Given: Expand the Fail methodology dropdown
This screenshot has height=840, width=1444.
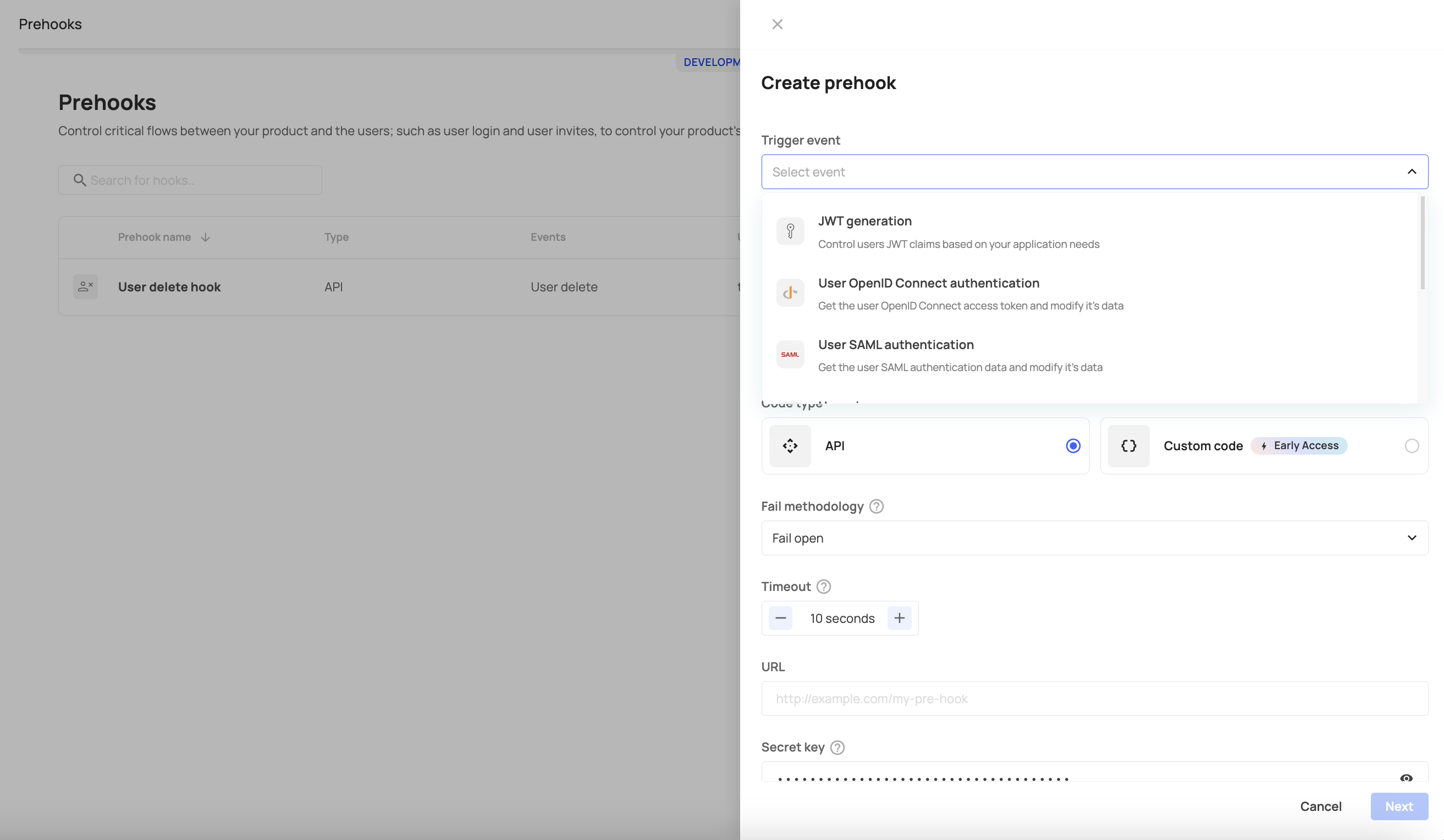Looking at the screenshot, I should 1094,537.
